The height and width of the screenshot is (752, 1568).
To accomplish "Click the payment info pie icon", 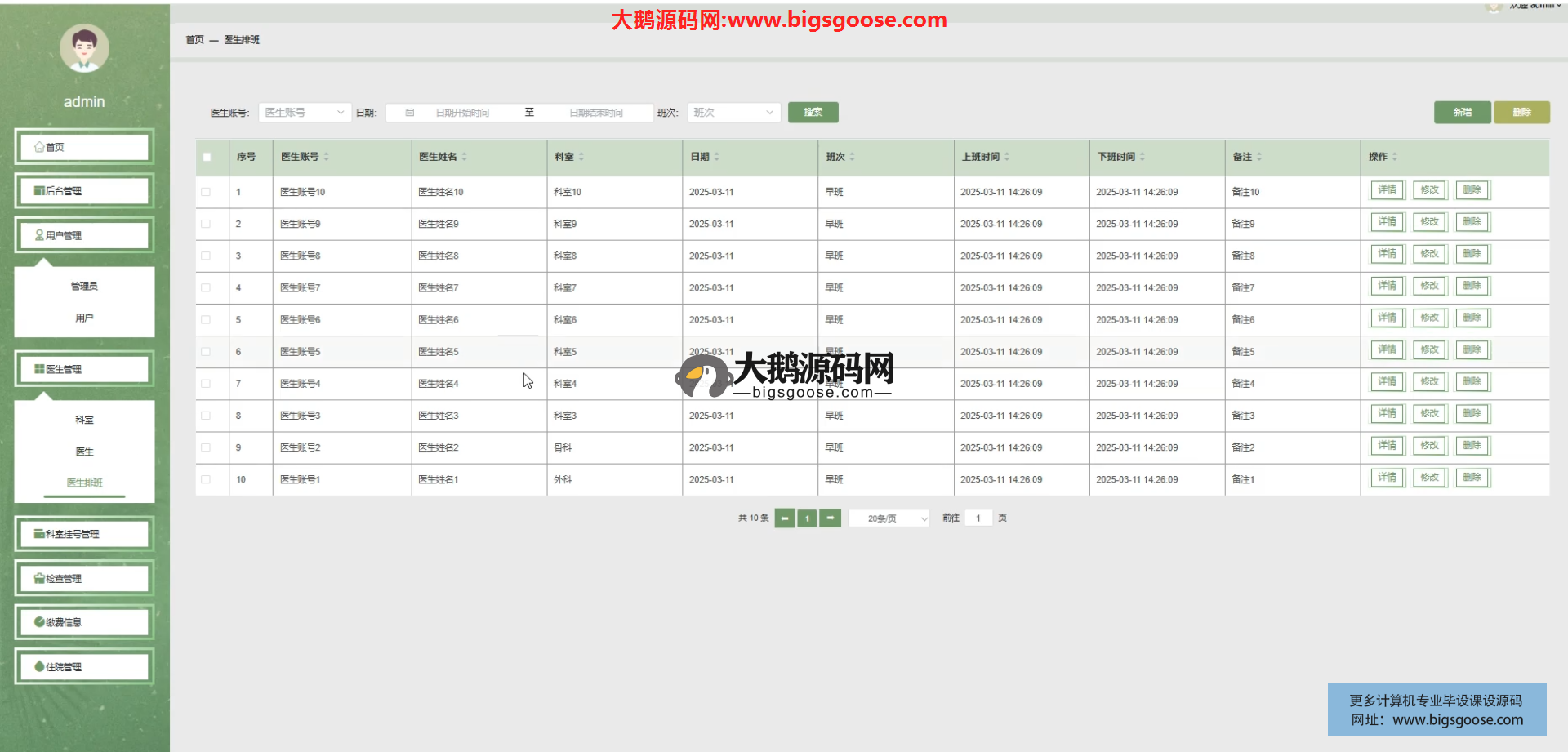I will click(x=39, y=622).
